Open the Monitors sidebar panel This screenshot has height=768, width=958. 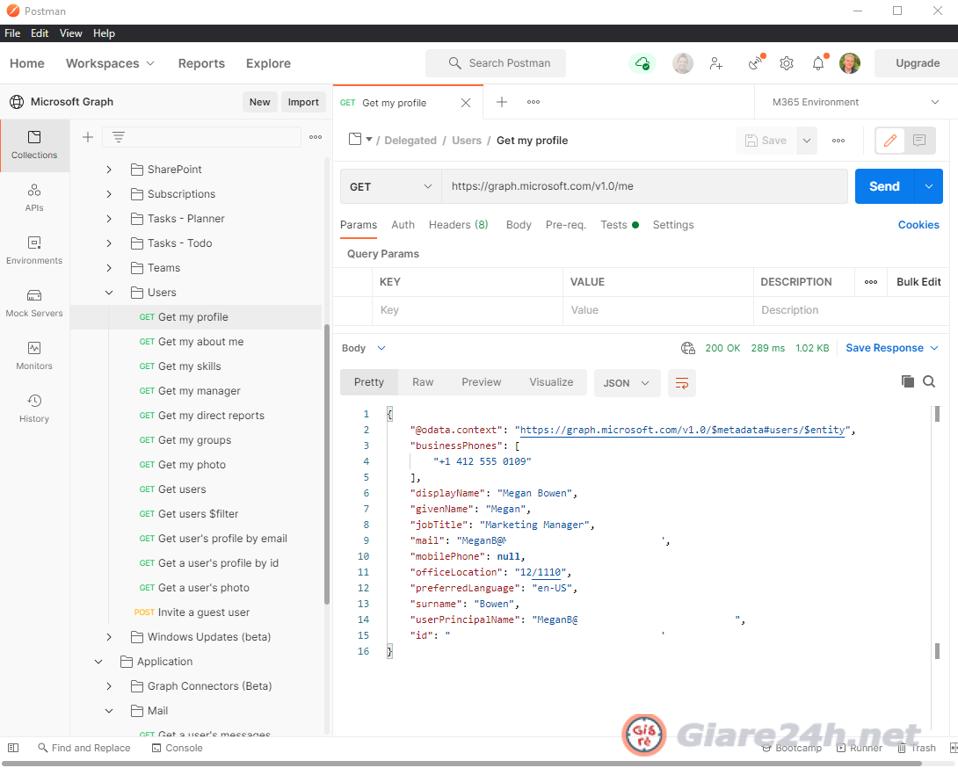click(34, 355)
